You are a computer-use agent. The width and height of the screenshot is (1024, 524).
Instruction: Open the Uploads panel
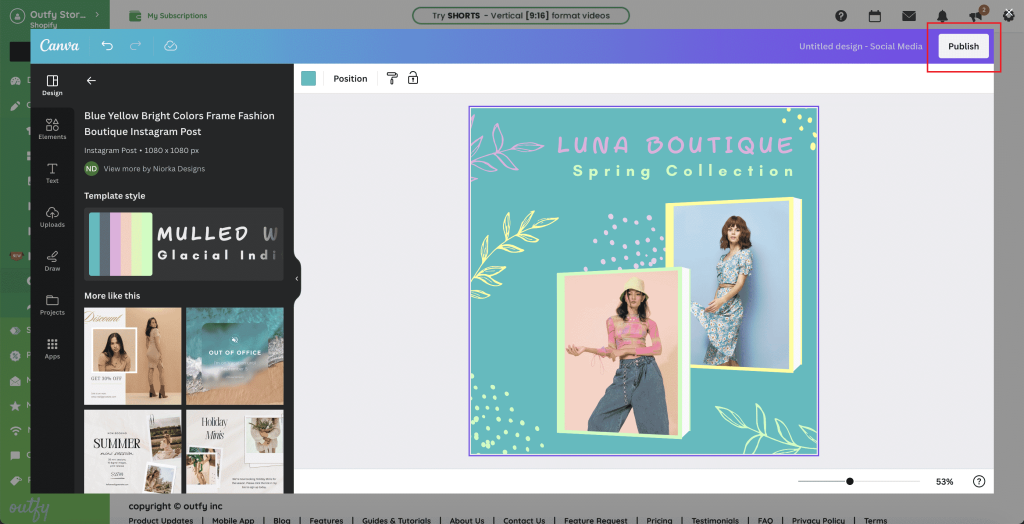[x=52, y=216]
